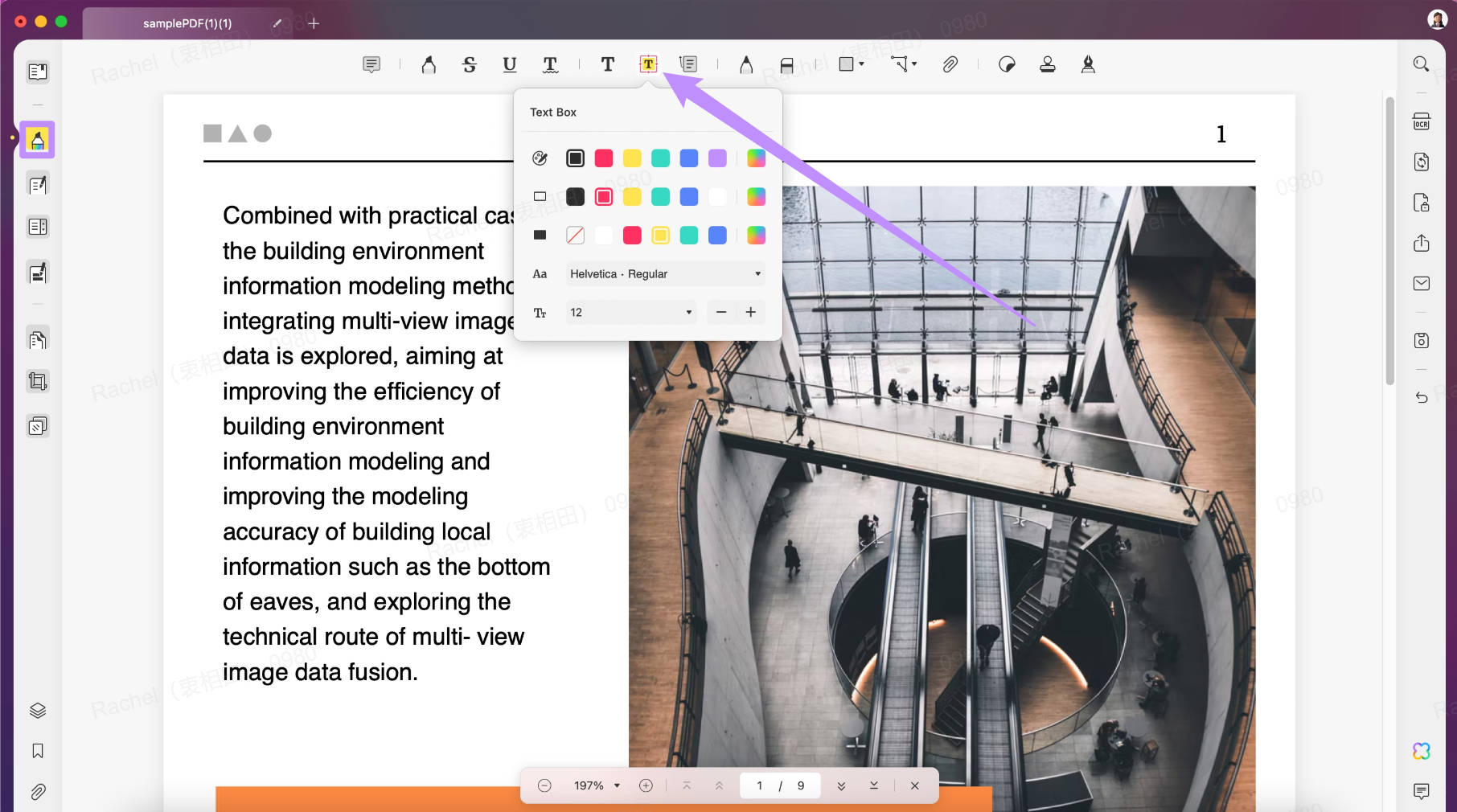Open Reader mode in left sidebar

pos(38,72)
